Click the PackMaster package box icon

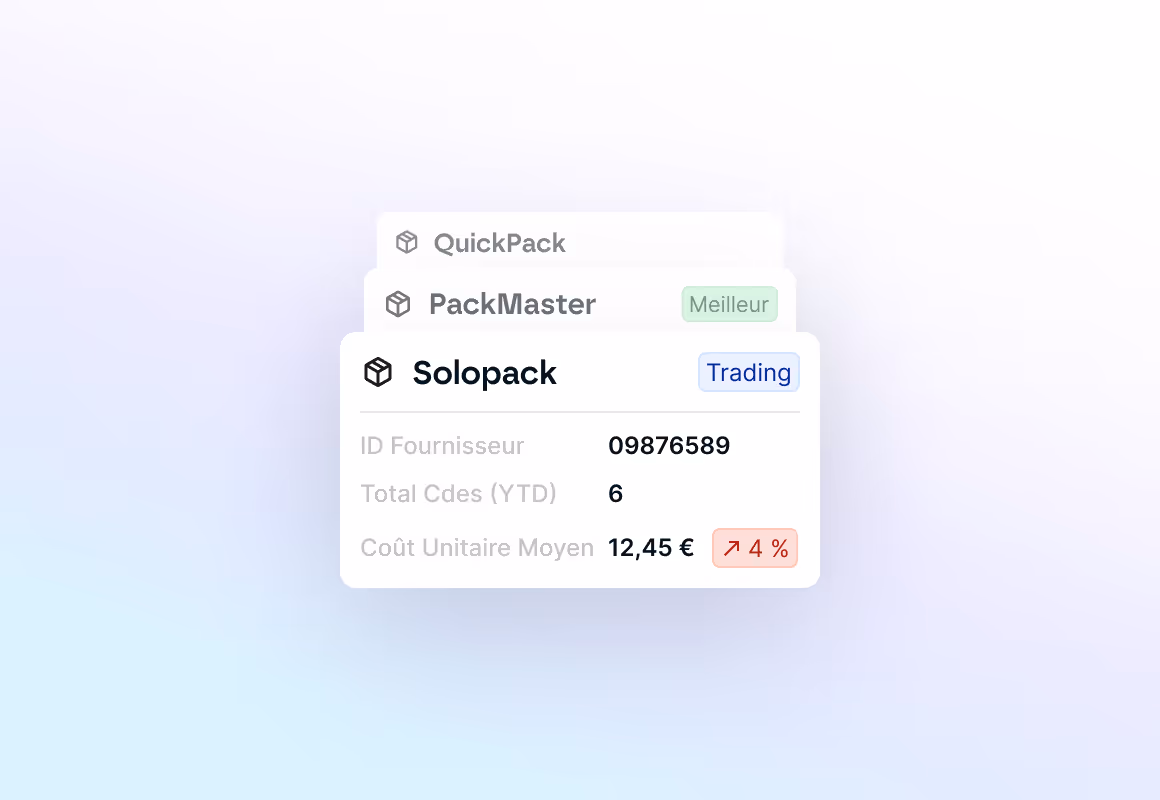(x=398, y=304)
